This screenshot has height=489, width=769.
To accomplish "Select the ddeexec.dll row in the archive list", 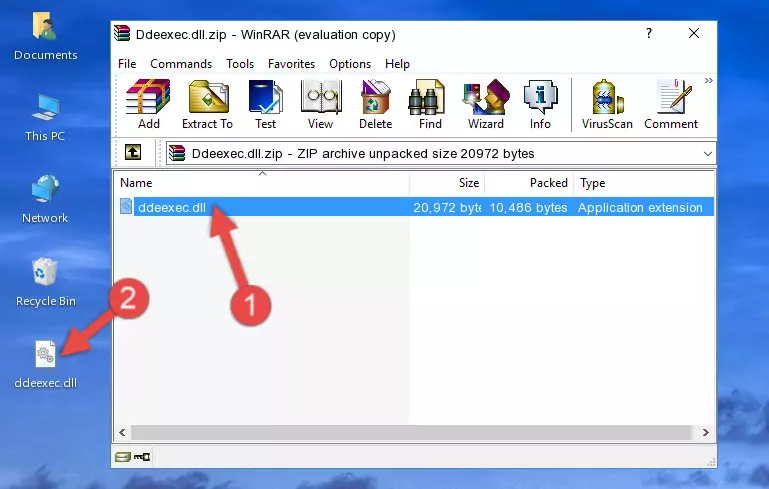I will (x=415, y=207).
